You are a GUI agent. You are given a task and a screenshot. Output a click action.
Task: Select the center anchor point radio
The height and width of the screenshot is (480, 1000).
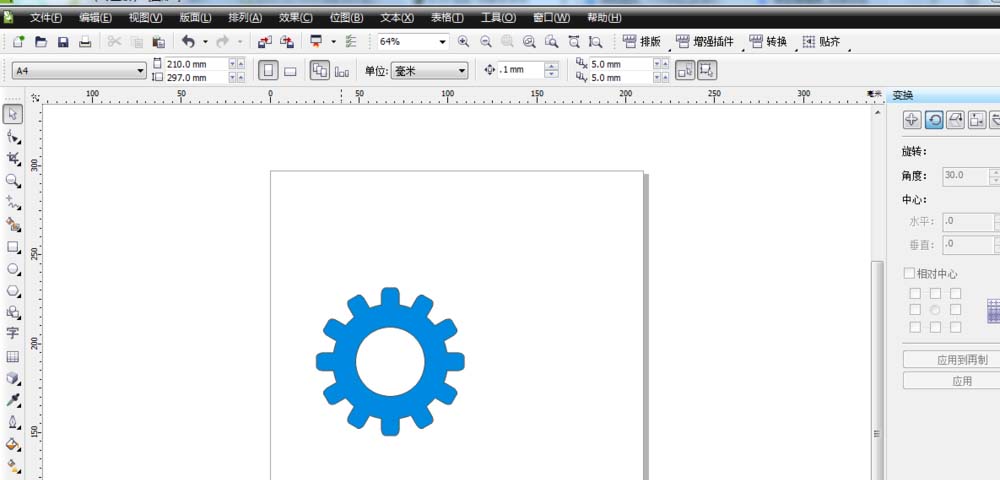point(935,310)
